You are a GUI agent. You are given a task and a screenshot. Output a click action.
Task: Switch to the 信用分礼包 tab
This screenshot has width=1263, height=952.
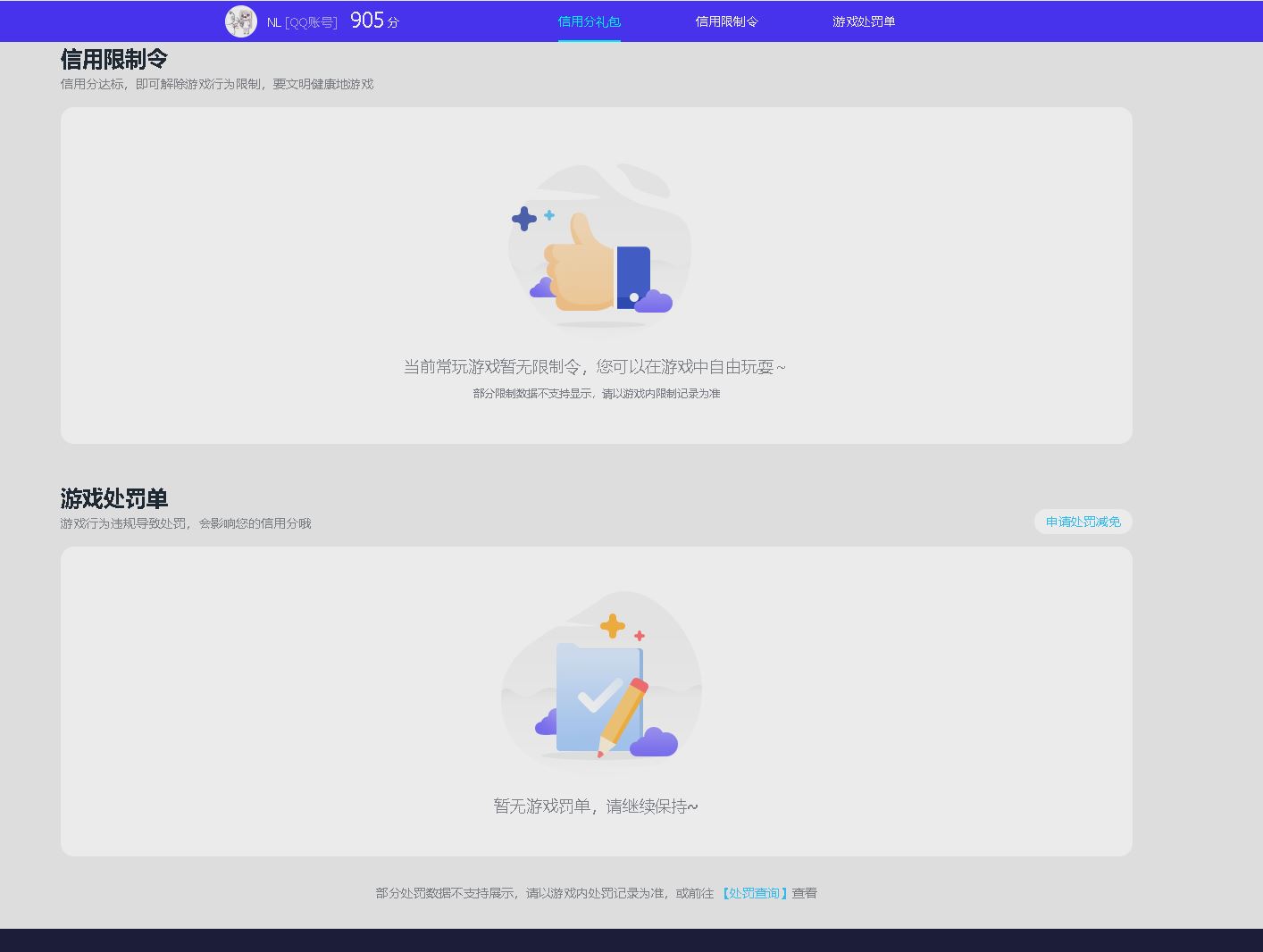[x=589, y=21]
